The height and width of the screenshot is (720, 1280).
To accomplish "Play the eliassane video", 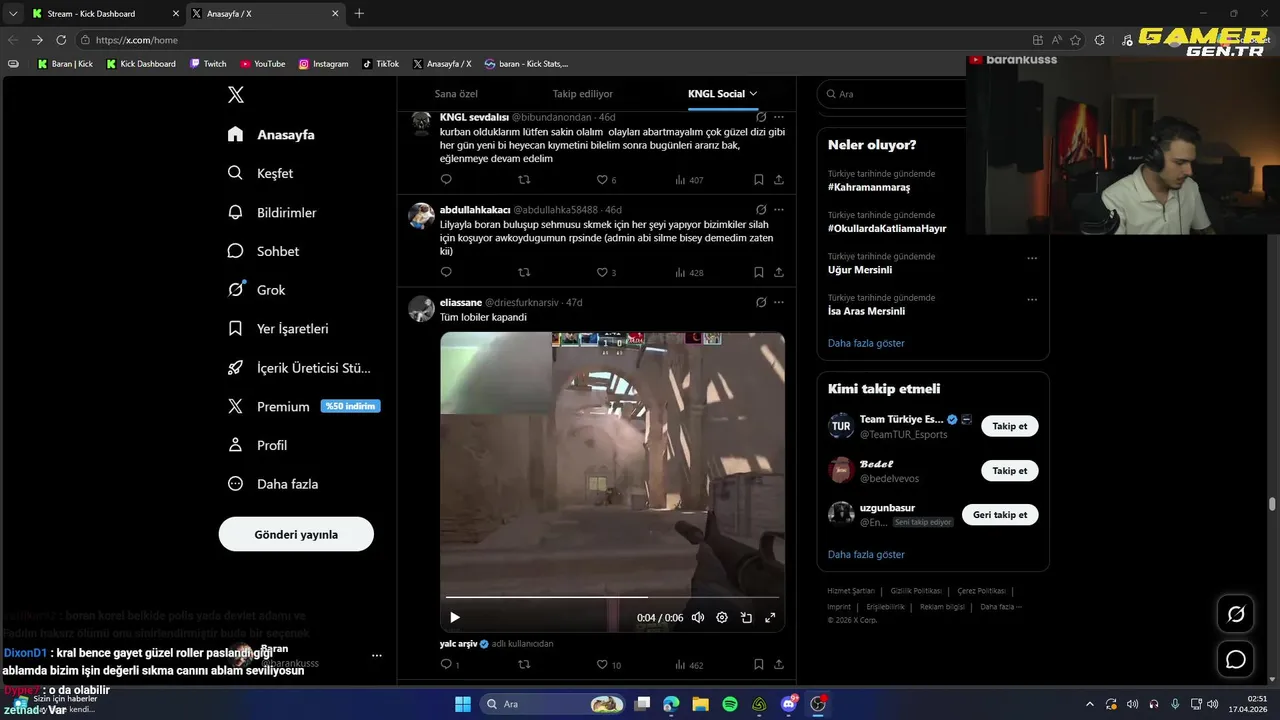I will pos(455,618).
